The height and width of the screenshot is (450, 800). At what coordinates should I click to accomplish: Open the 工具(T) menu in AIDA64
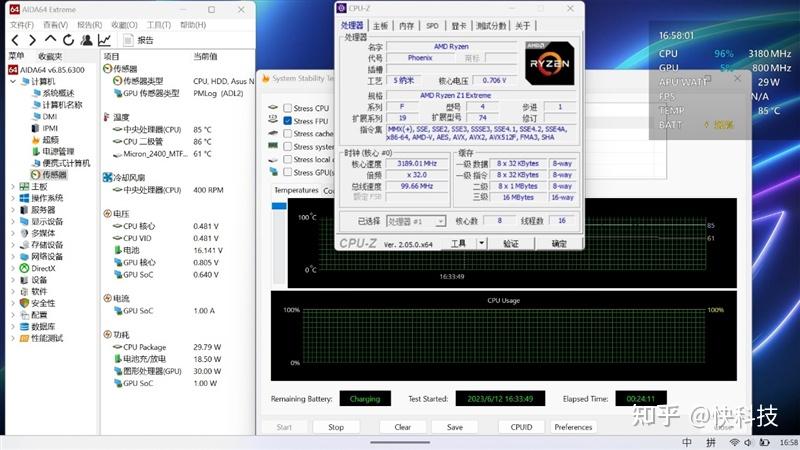click(x=159, y=25)
